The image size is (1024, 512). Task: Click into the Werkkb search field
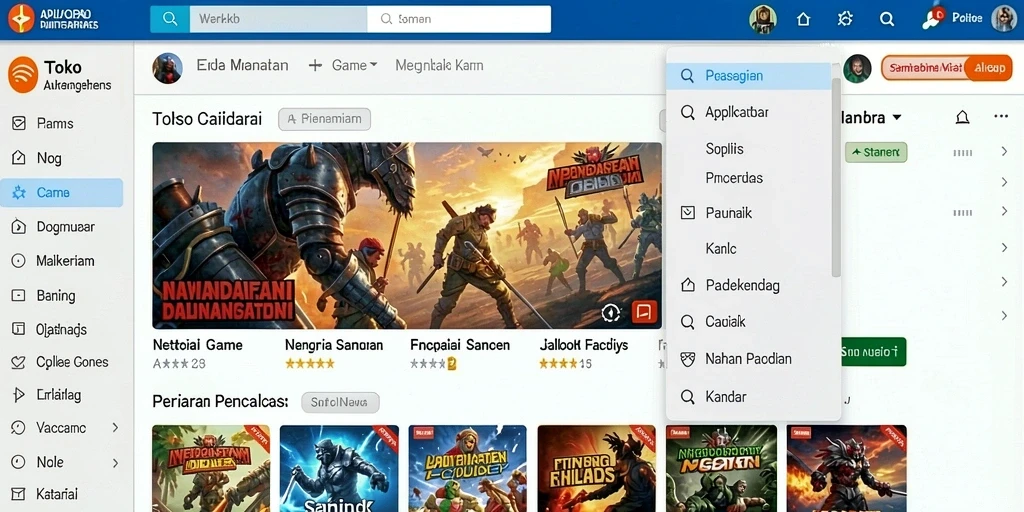click(x=278, y=19)
